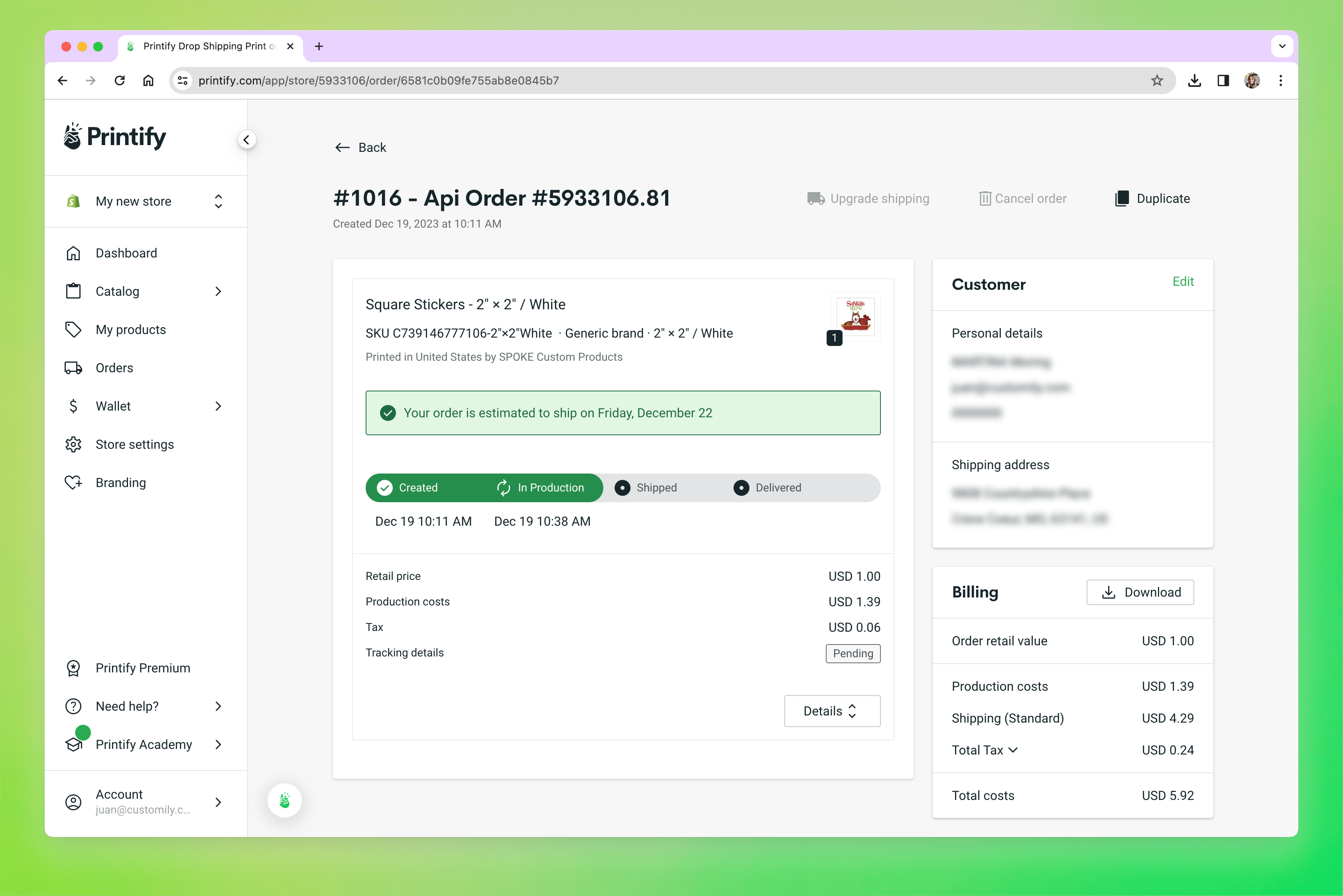Screen dimensions: 1343x896
Task: Click the floating Printify helper icon
Action: coord(285,801)
